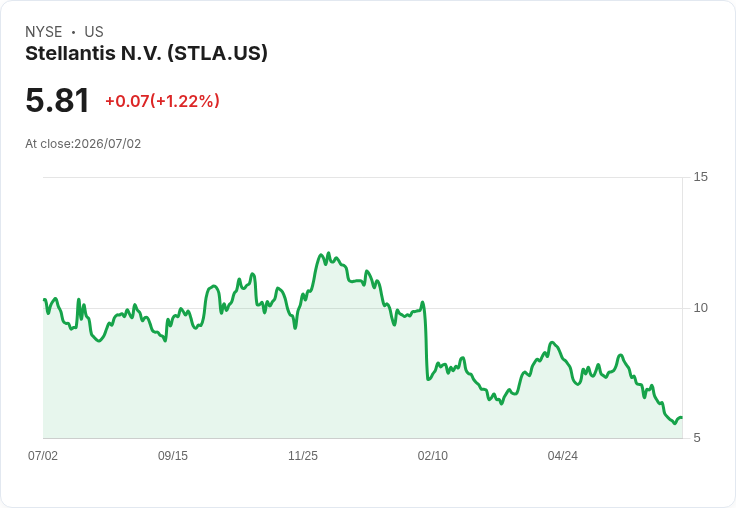Click the 10 value on price axis

[x=701, y=308]
